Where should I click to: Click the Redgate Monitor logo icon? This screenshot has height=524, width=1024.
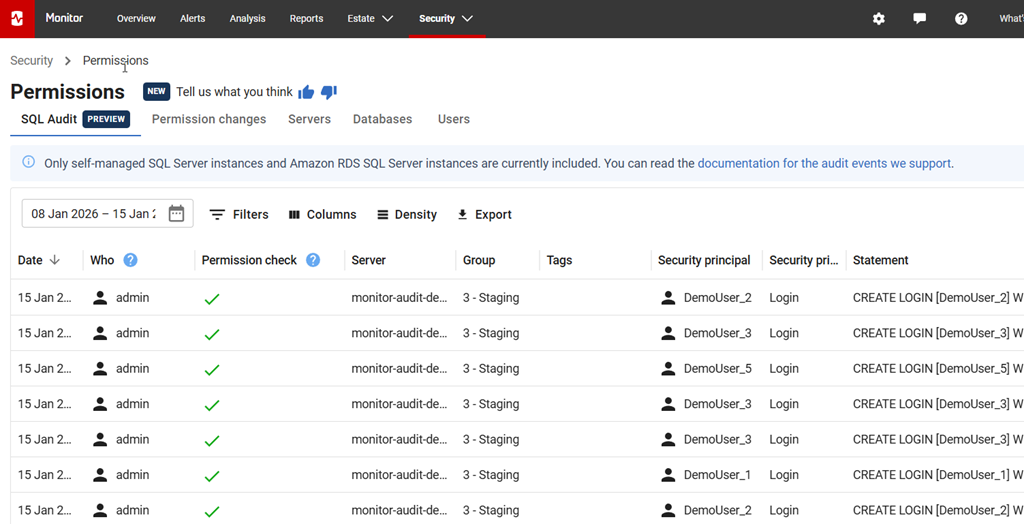click(16, 18)
